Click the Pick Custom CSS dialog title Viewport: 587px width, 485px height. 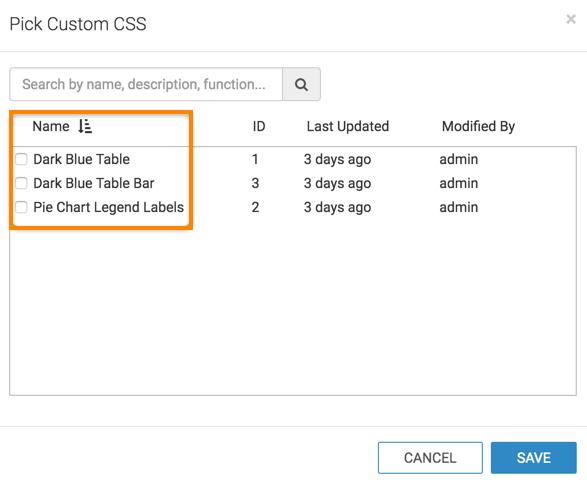[78, 24]
